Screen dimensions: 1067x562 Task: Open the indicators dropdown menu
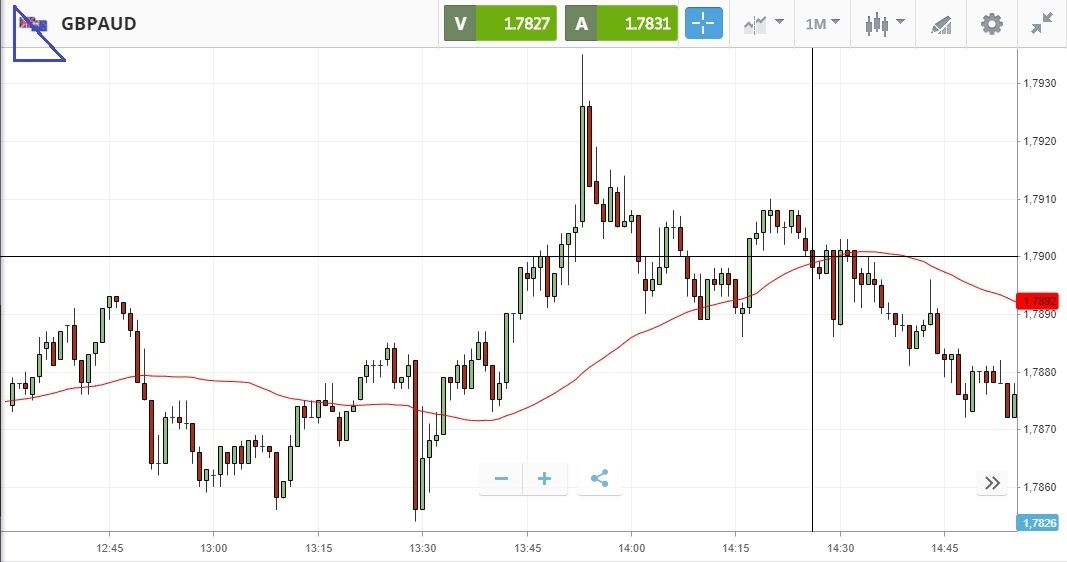pyautogui.click(x=763, y=23)
